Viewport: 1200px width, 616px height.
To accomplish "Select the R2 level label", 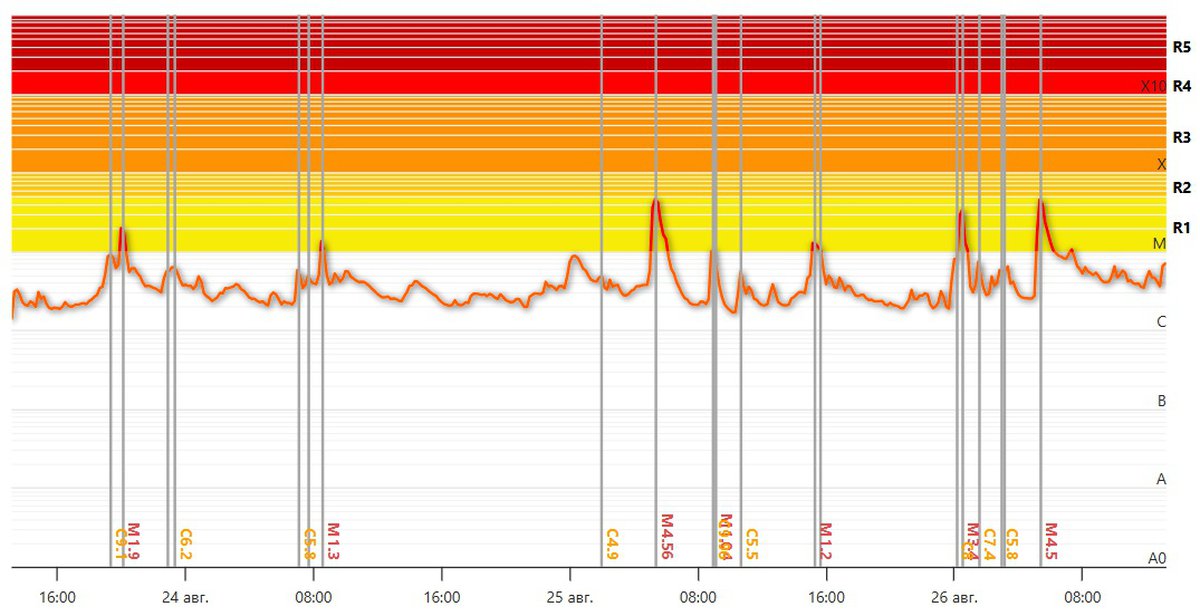I will coord(1181,188).
